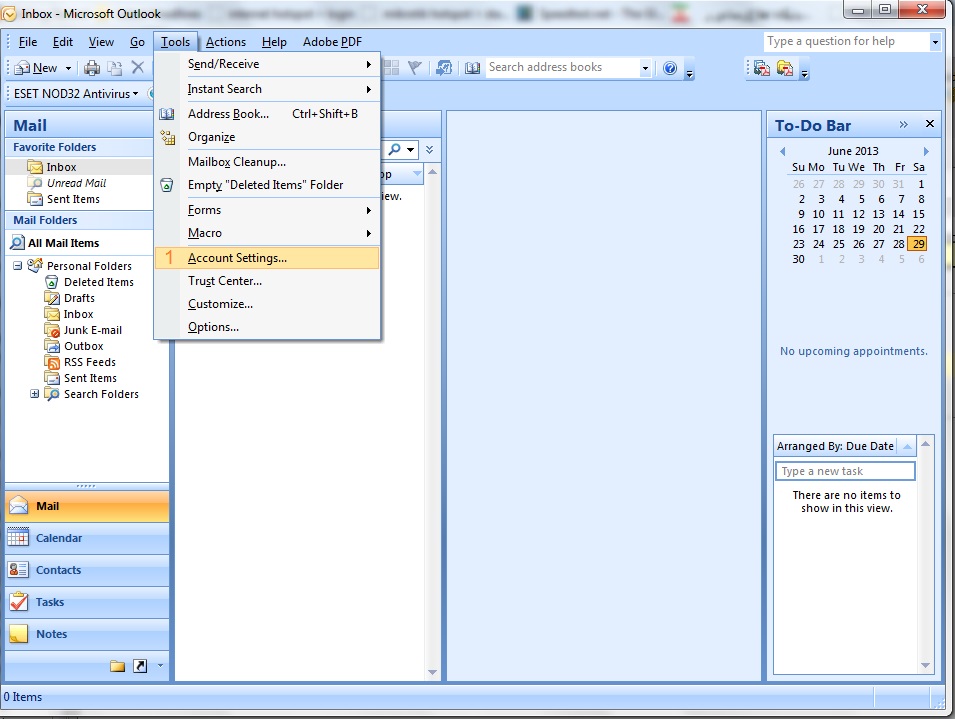Image resolution: width=955 pixels, height=719 pixels.
Task: Click the Type a new task field
Action: pyautogui.click(x=845, y=471)
